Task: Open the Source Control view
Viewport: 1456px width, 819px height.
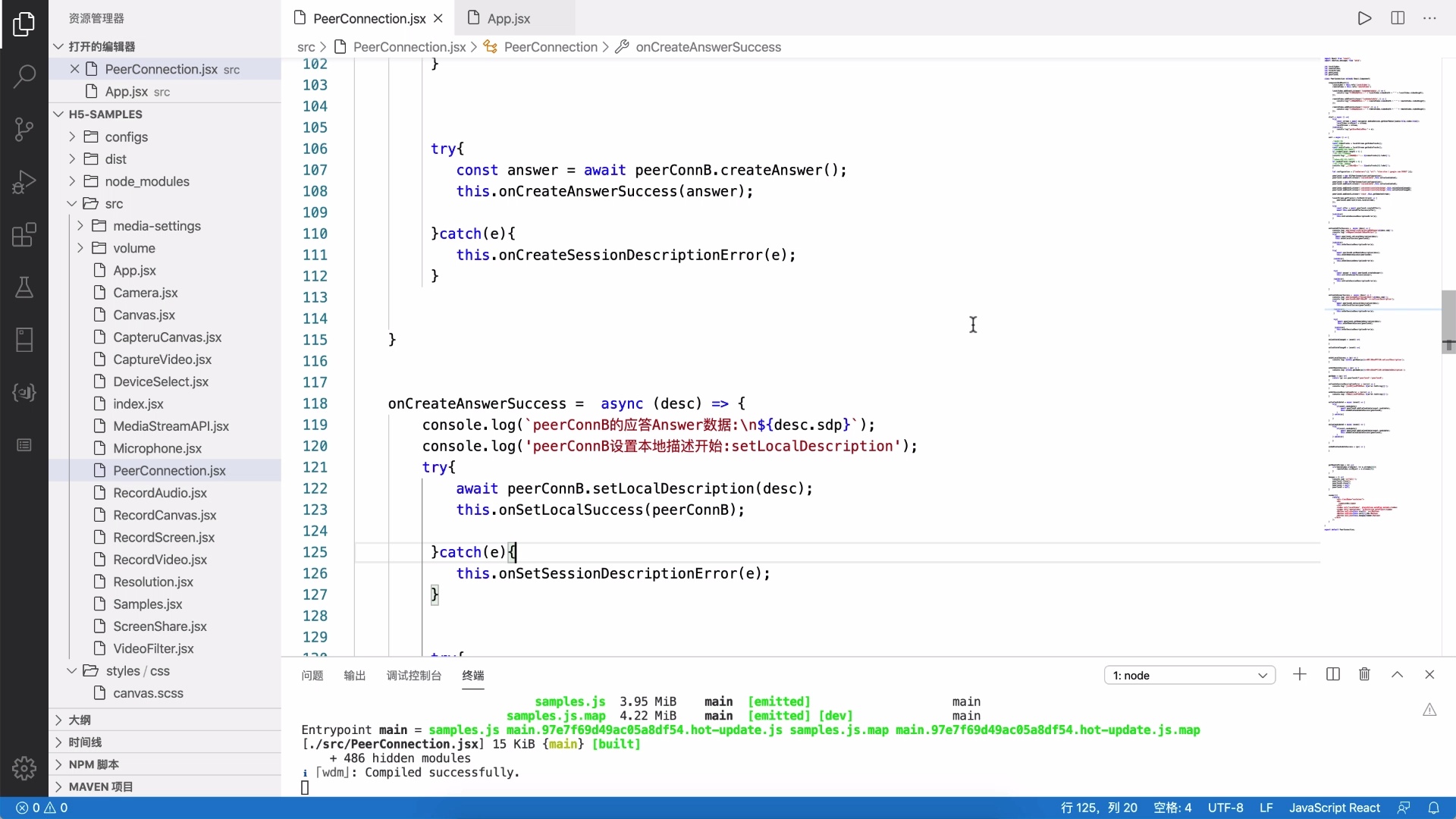Action: pos(24,129)
